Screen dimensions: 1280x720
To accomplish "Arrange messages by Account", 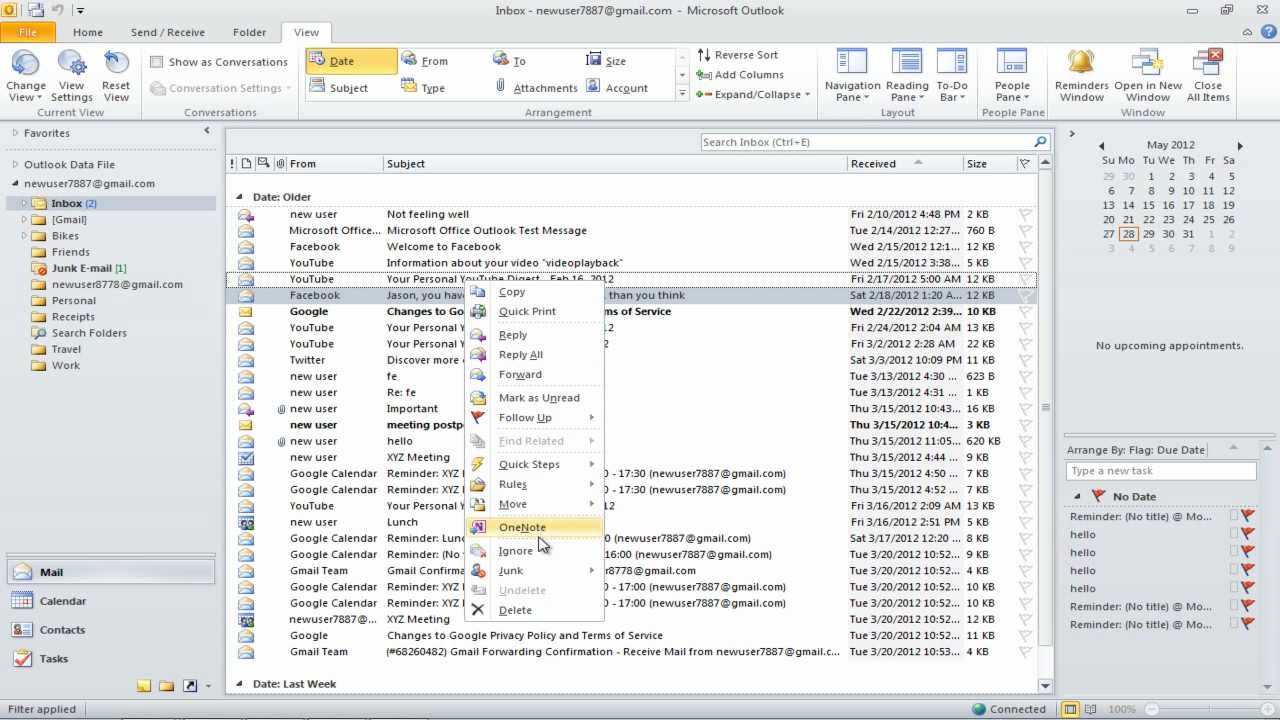I will [x=617, y=88].
